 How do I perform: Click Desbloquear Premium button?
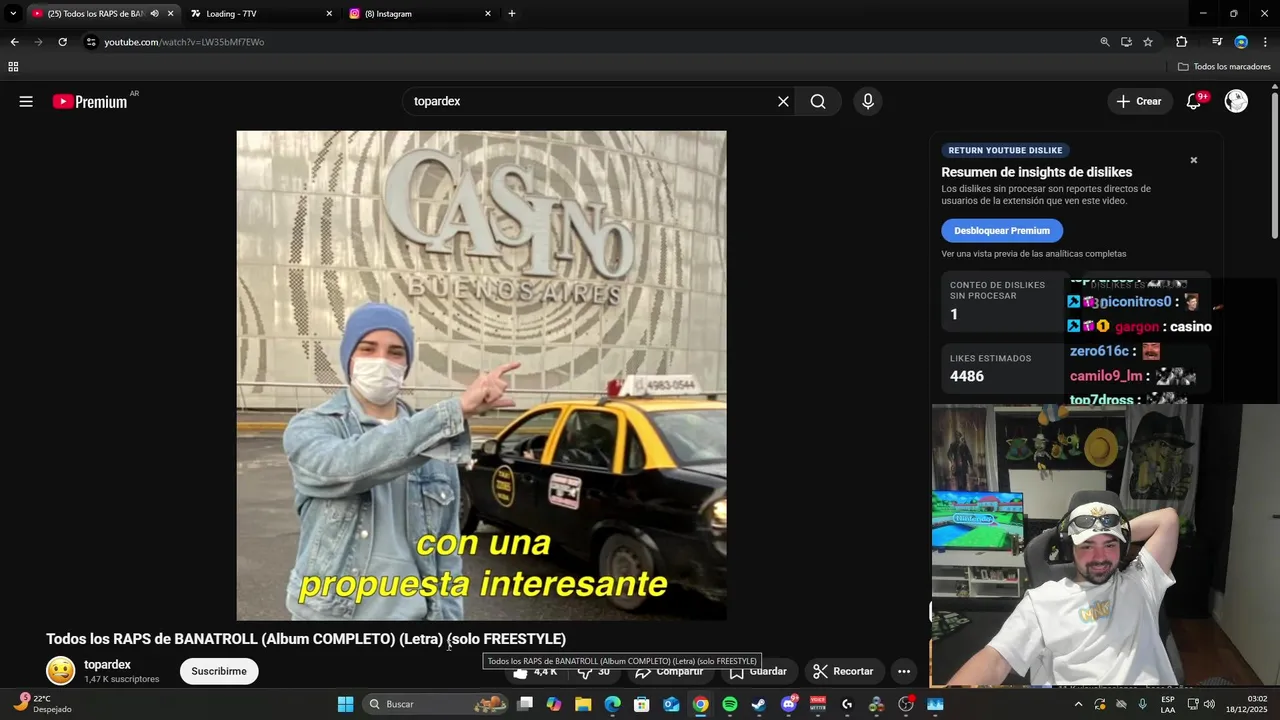click(x=1001, y=231)
